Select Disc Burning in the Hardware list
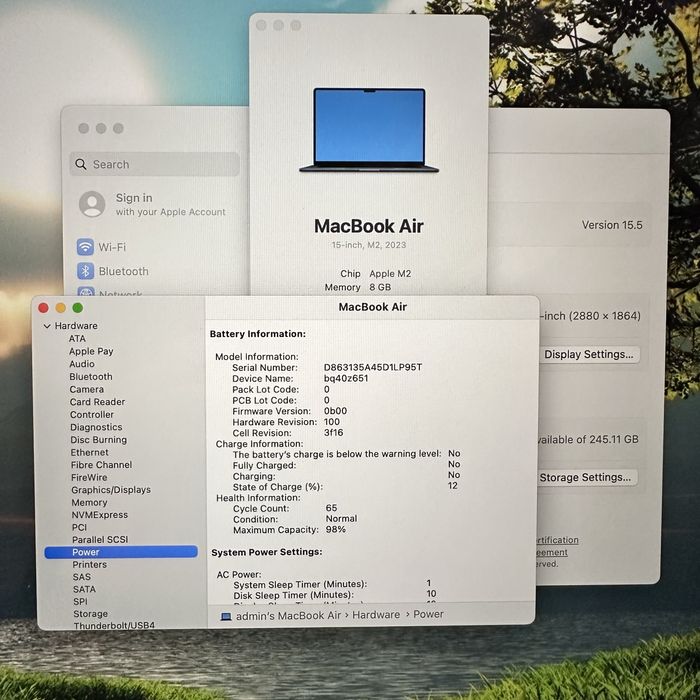Screen dimensions: 700x700 pos(99,440)
